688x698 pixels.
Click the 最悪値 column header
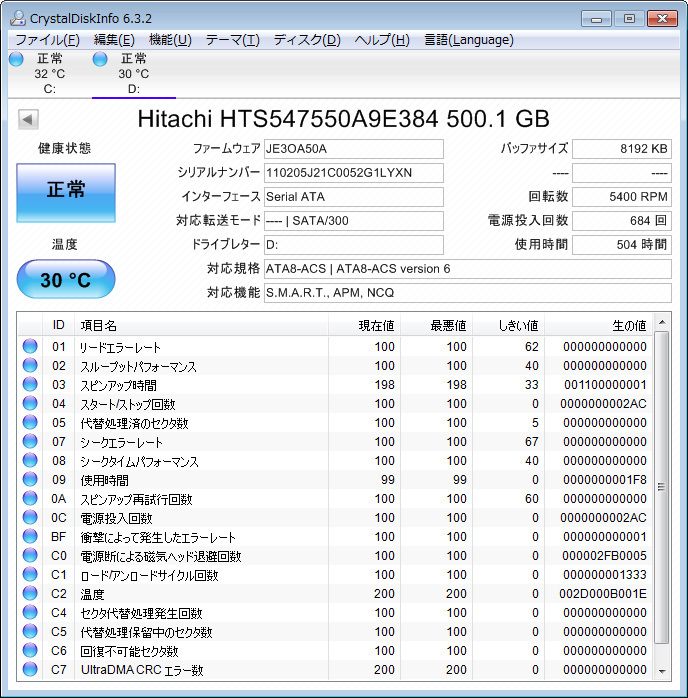coord(436,325)
